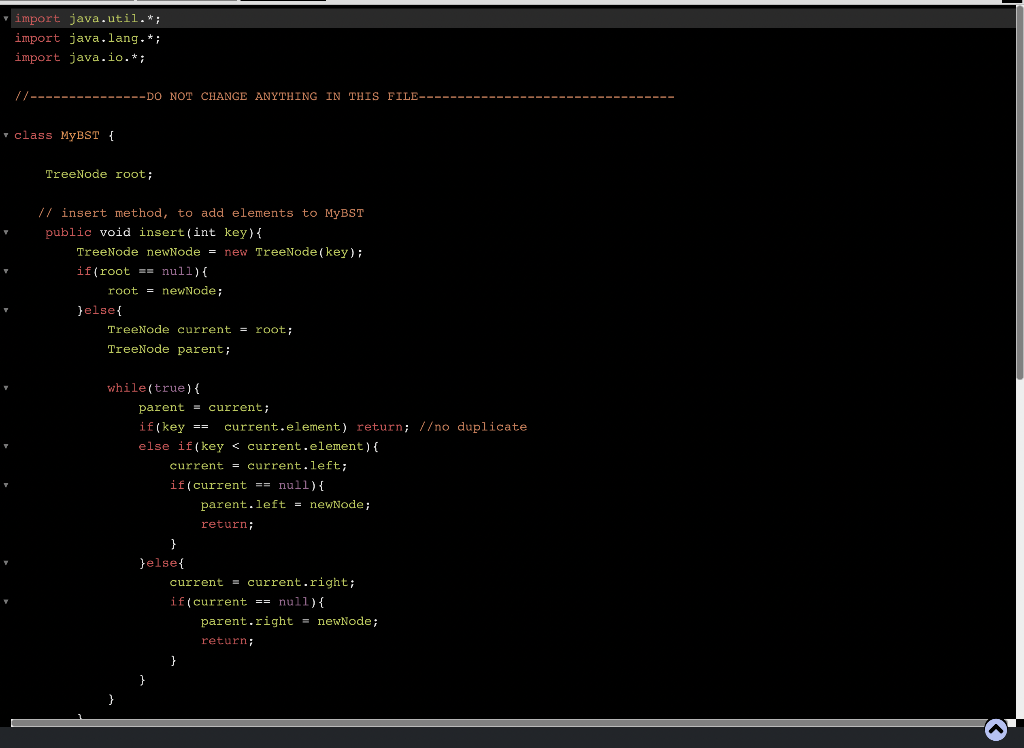
Task: Collapse the else if(key < current.element) block
Action: point(6,446)
